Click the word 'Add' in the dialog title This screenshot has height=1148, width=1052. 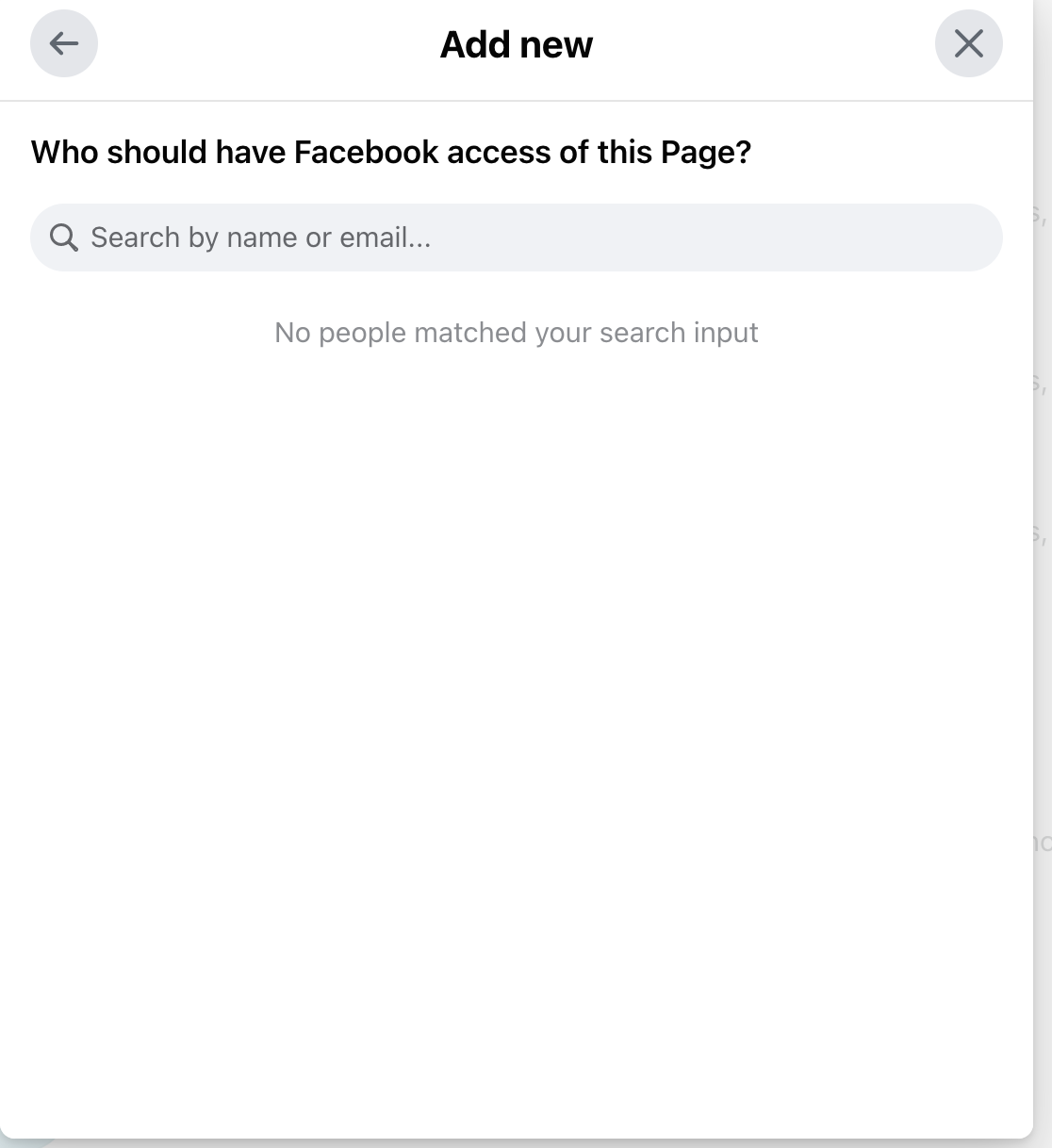coord(475,44)
